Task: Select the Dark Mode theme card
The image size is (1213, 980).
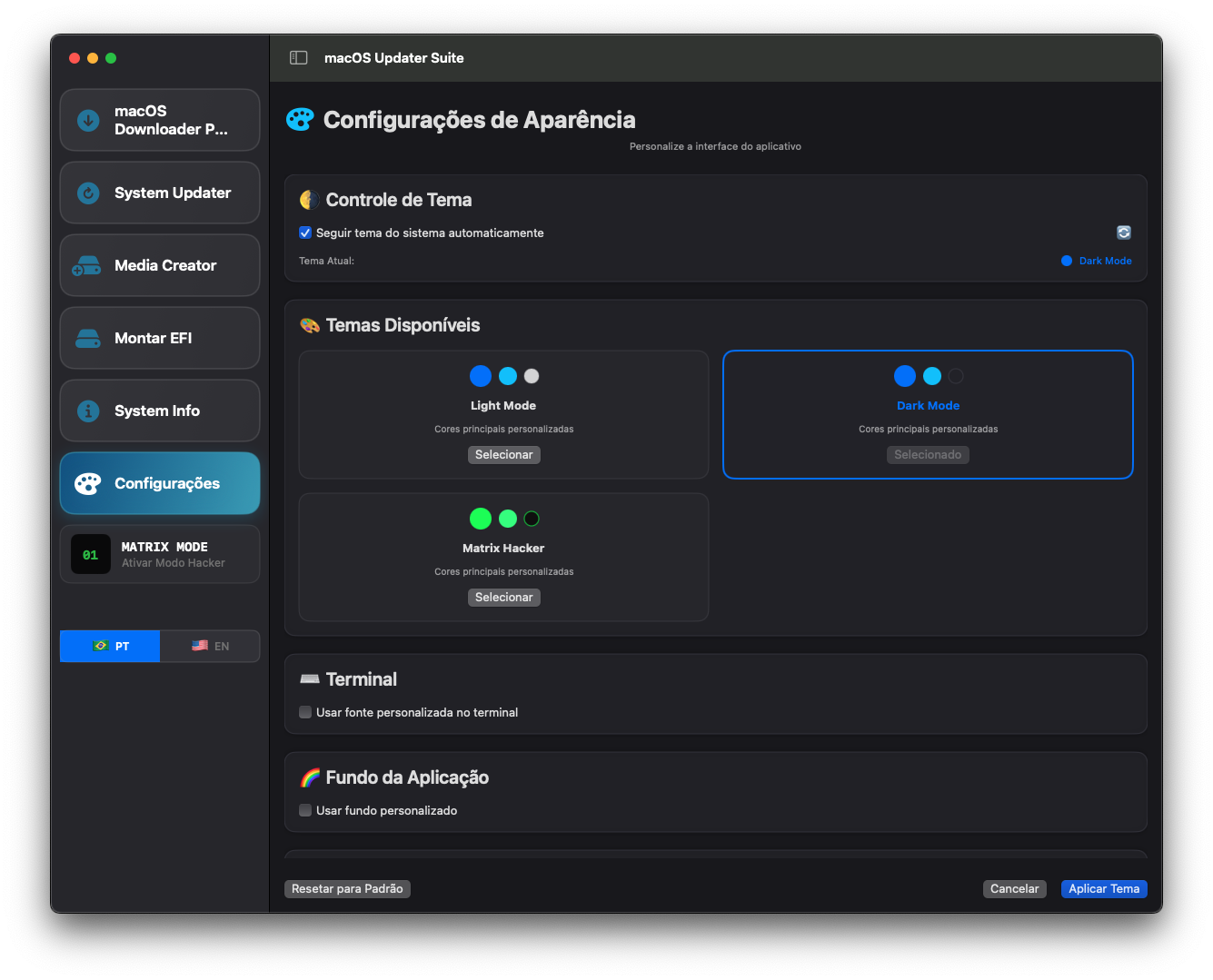Action: point(928,414)
